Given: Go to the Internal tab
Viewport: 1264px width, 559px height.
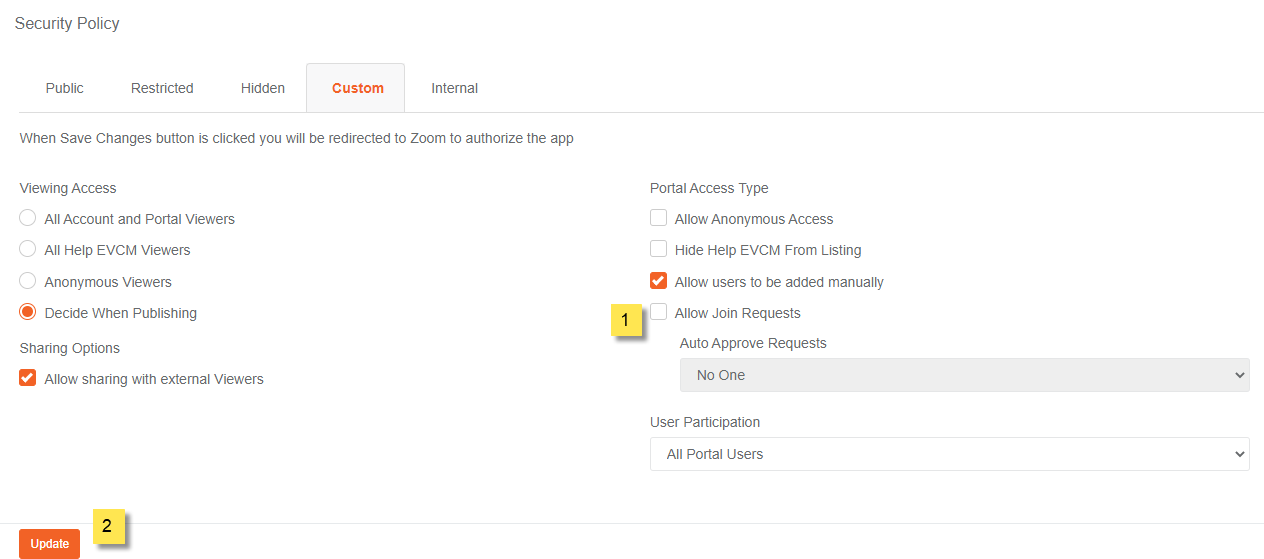Looking at the screenshot, I should [454, 88].
